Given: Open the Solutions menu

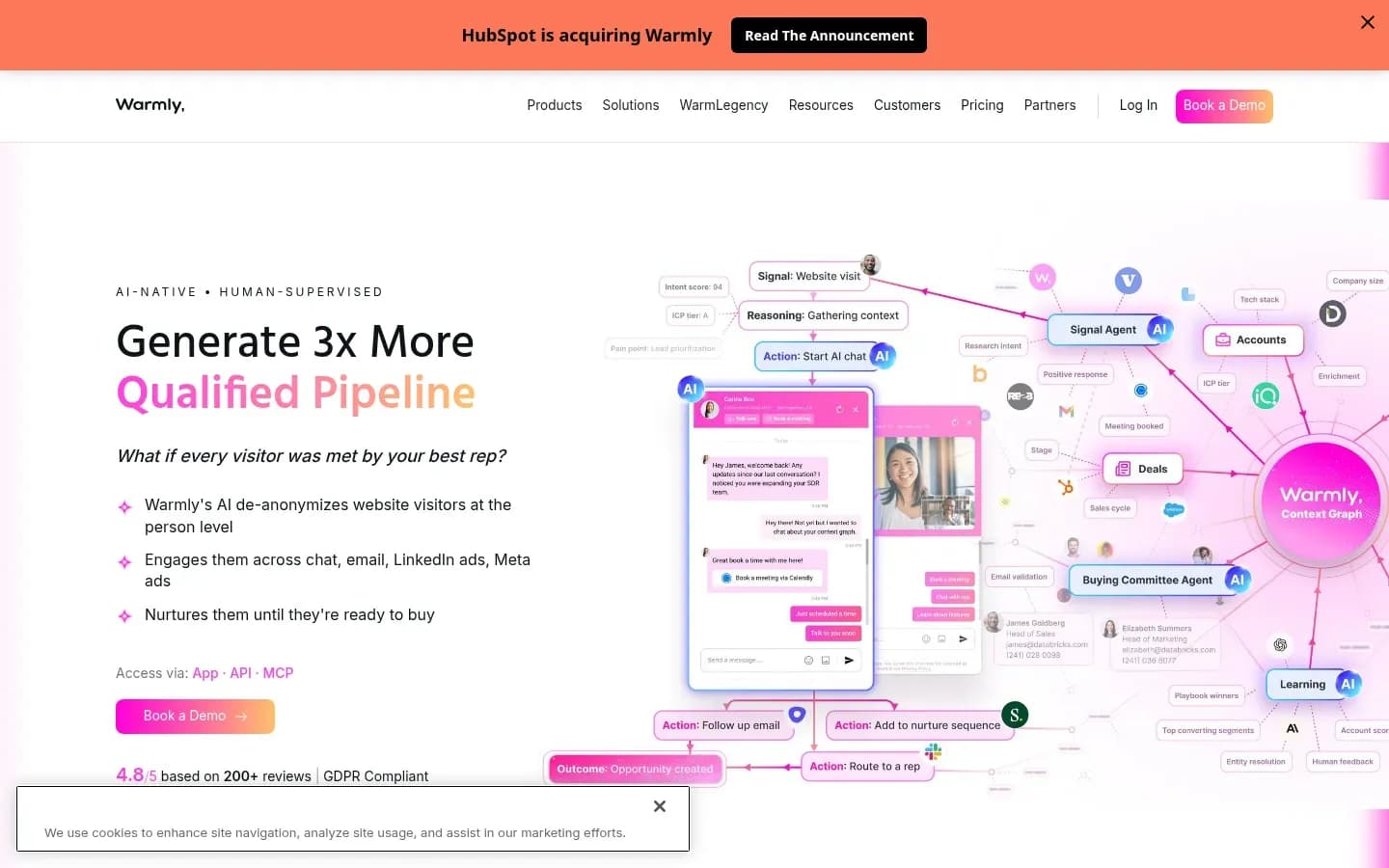Looking at the screenshot, I should pyautogui.click(x=631, y=105).
